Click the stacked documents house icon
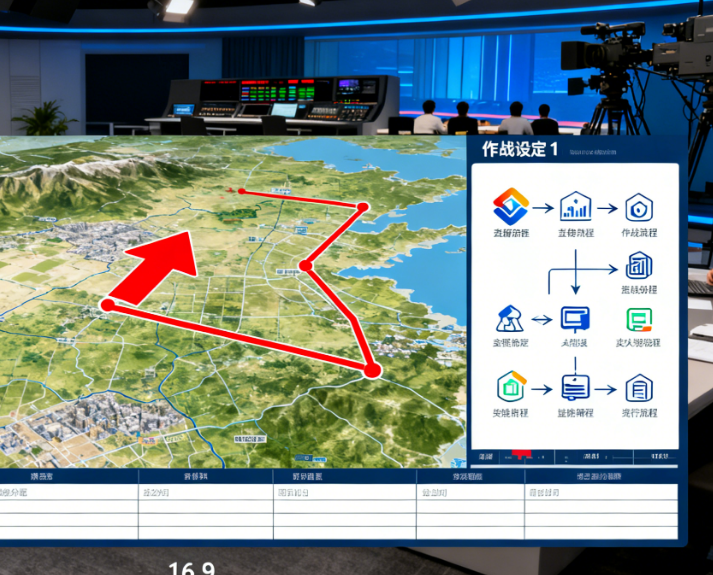This screenshot has width=713, height=575. pyautogui.click(x=639, y=265)
